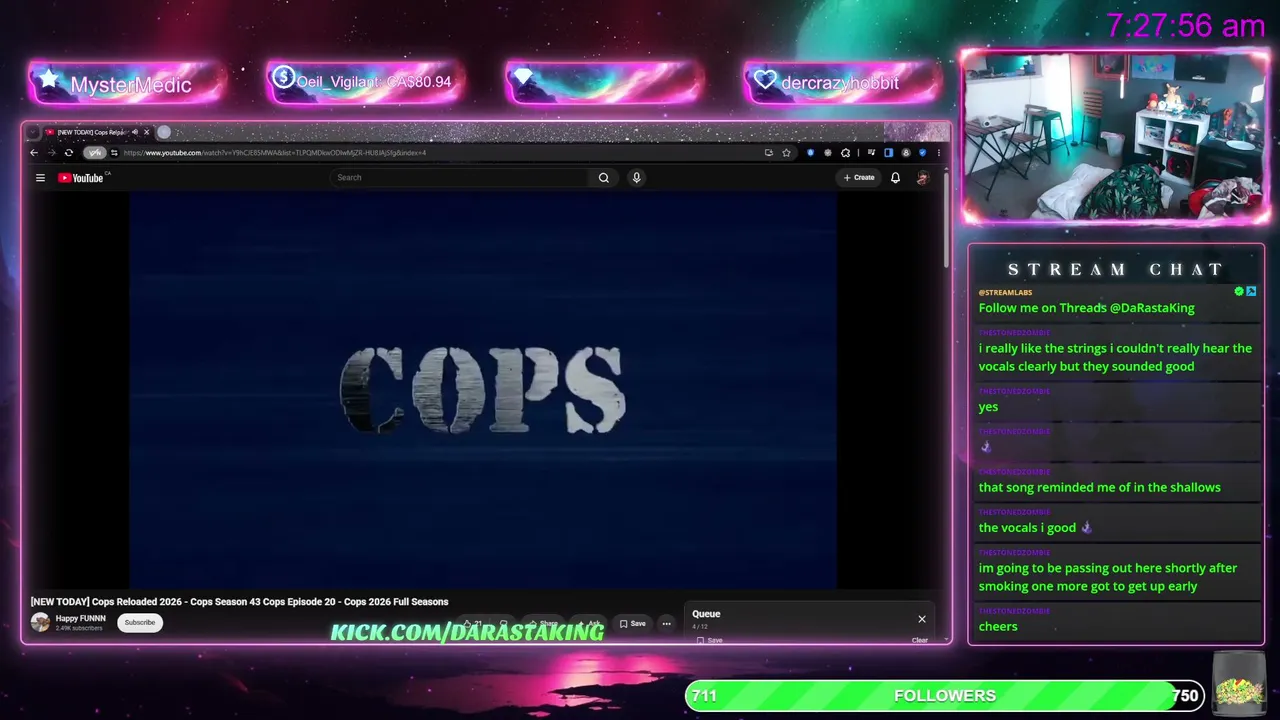Open the tab search dropdown button
1280x720 pixels.
point(33,132)
